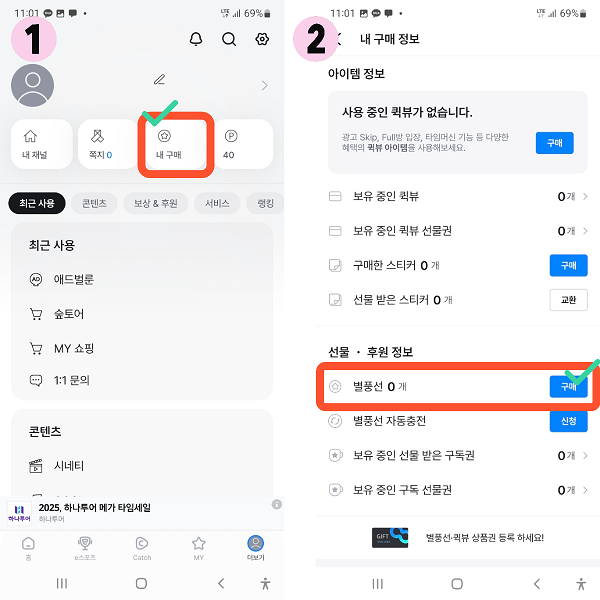Tap 교환 button for gifted stickers

568,300
